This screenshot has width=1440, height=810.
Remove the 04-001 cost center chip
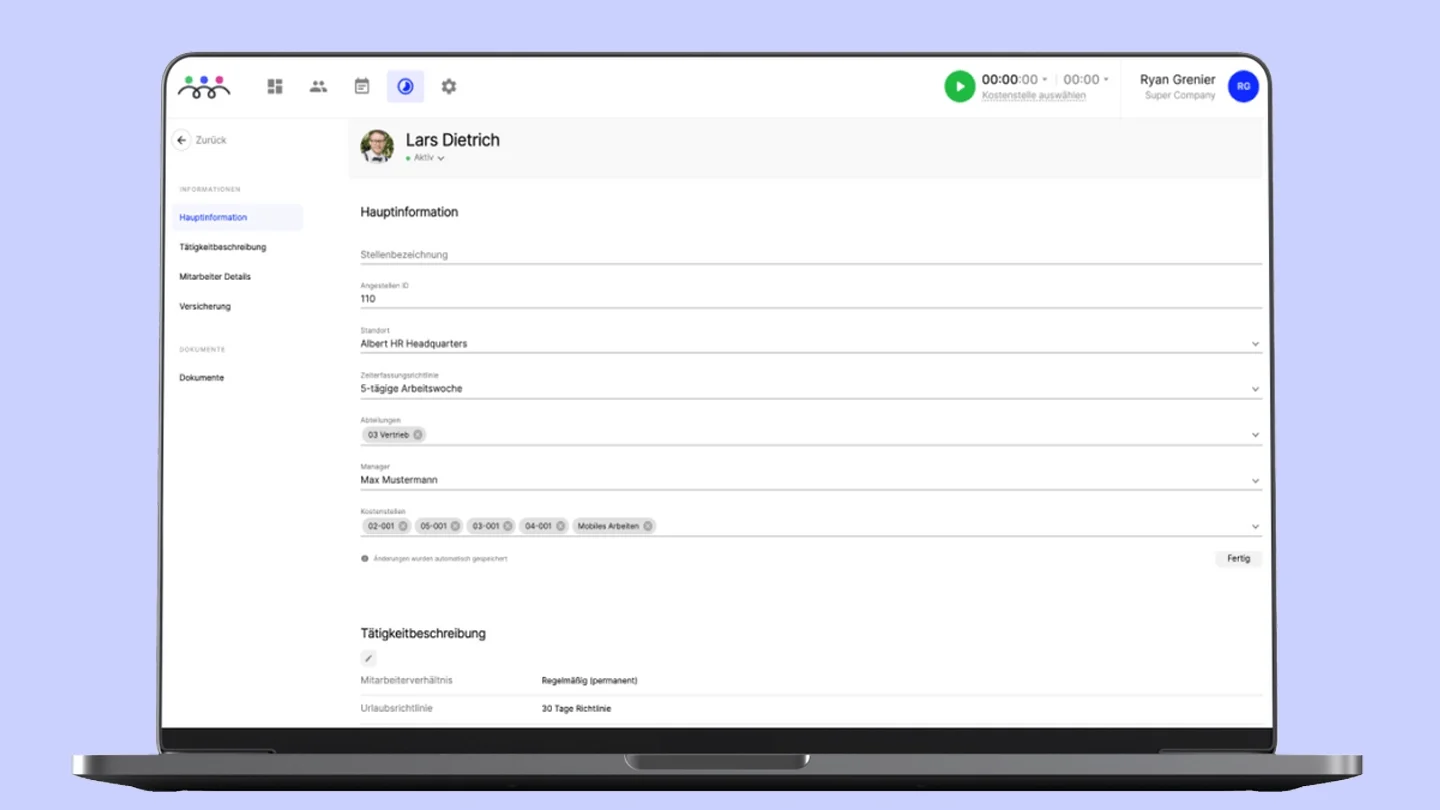point(560,526)
